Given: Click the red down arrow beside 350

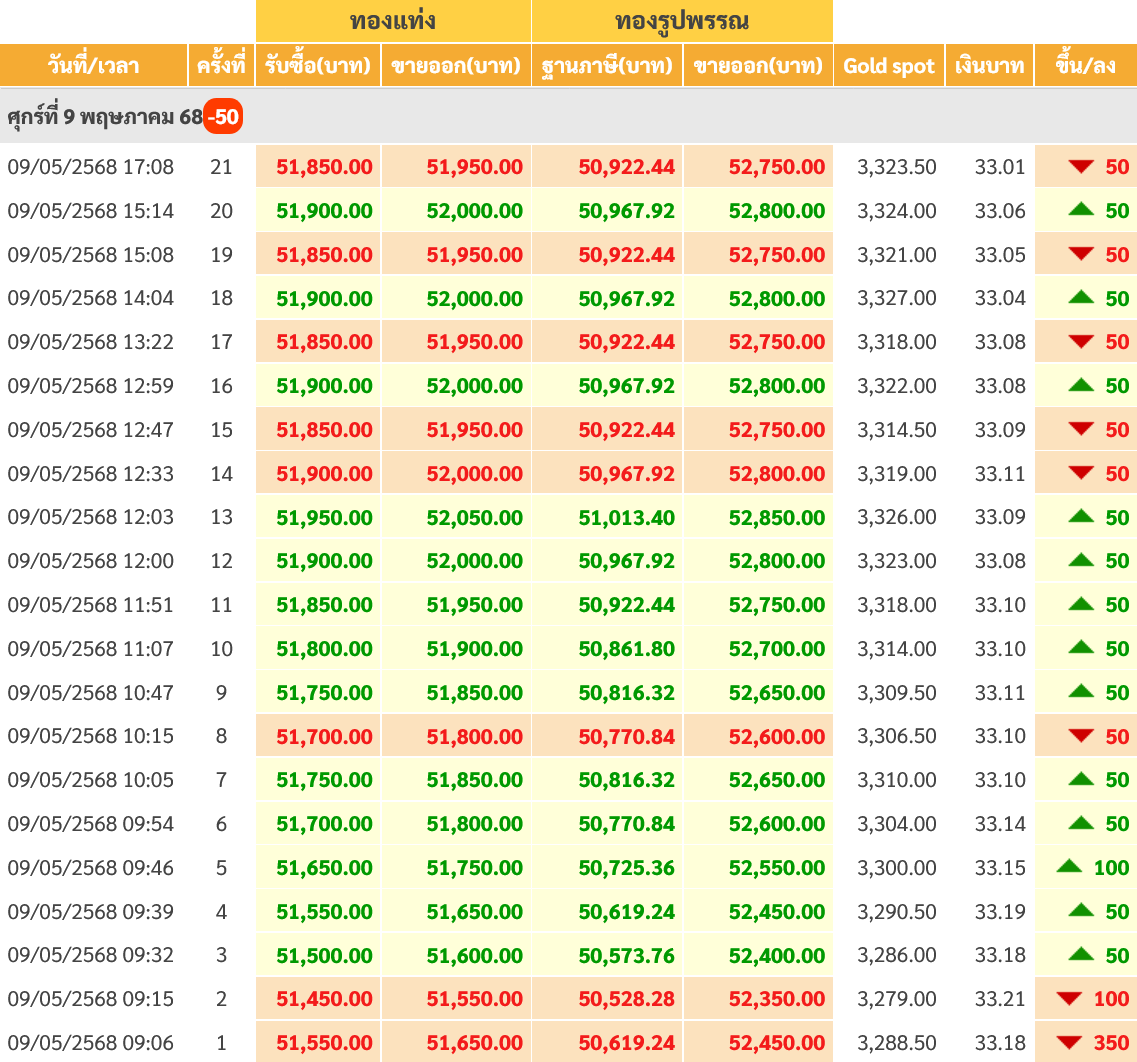Looking at the screenshot, I should 1069,1042.
